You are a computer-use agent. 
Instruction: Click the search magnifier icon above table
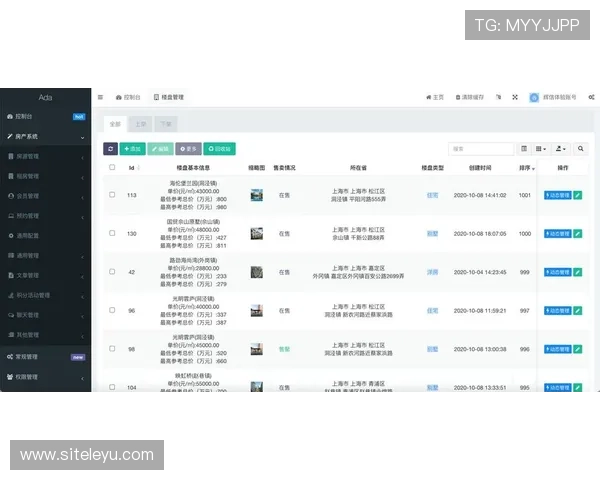coord(580,148)
